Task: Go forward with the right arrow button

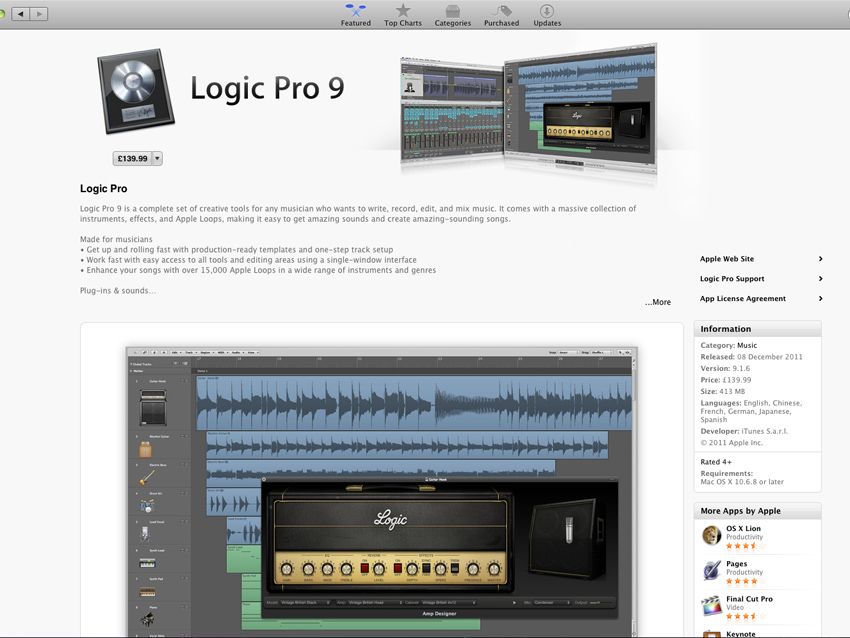Action: coord(38,14)
